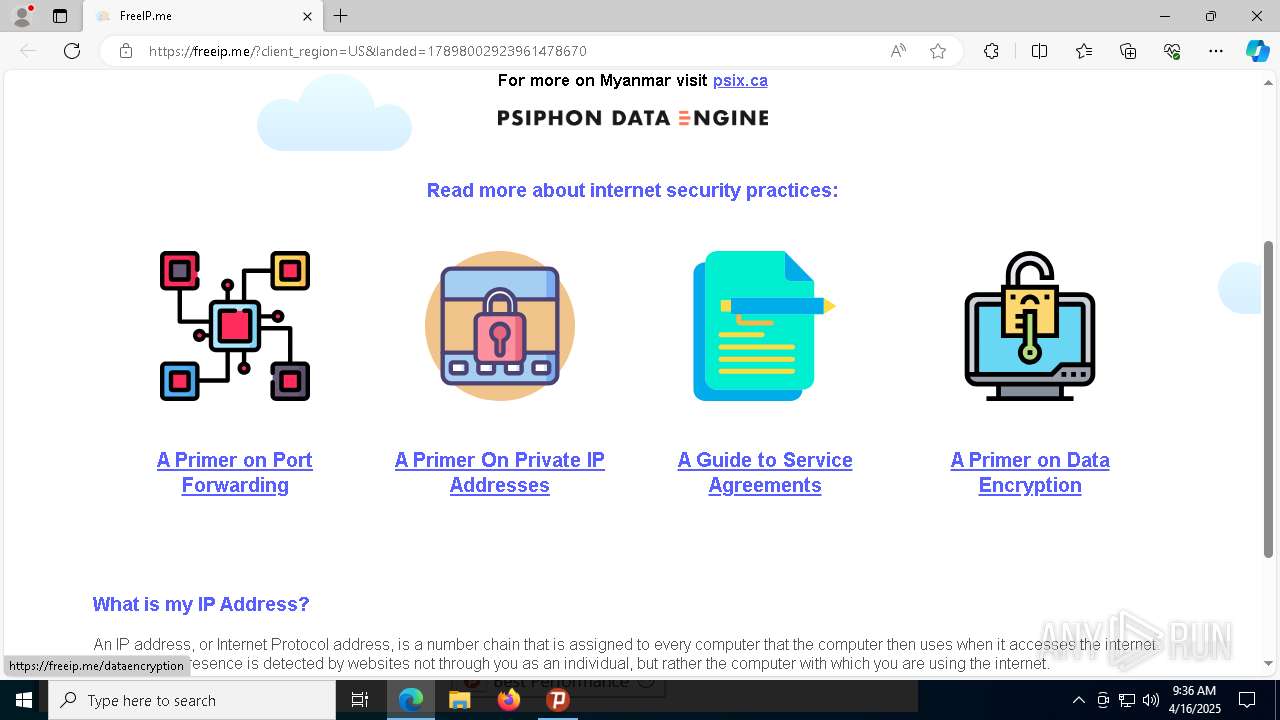The width and height of the screenshot is (1280, 720).
Task: Open Microsoft Edge from taskbar
Action: [x=411, y=700]
